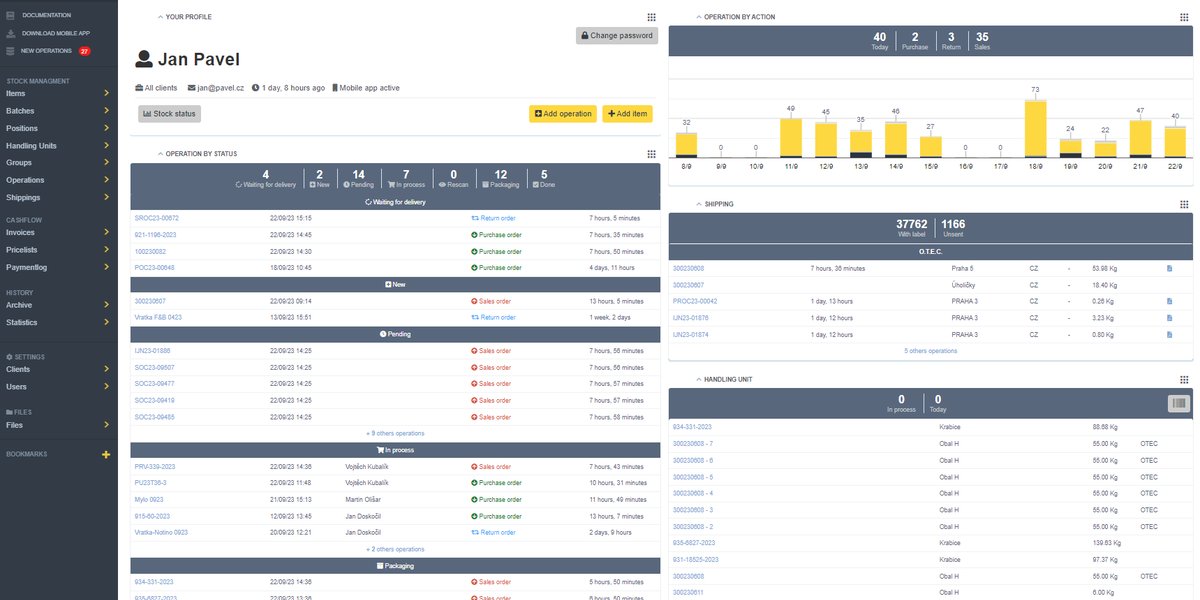Open the grid icon in Shipping panel header

coord(1184,204)
